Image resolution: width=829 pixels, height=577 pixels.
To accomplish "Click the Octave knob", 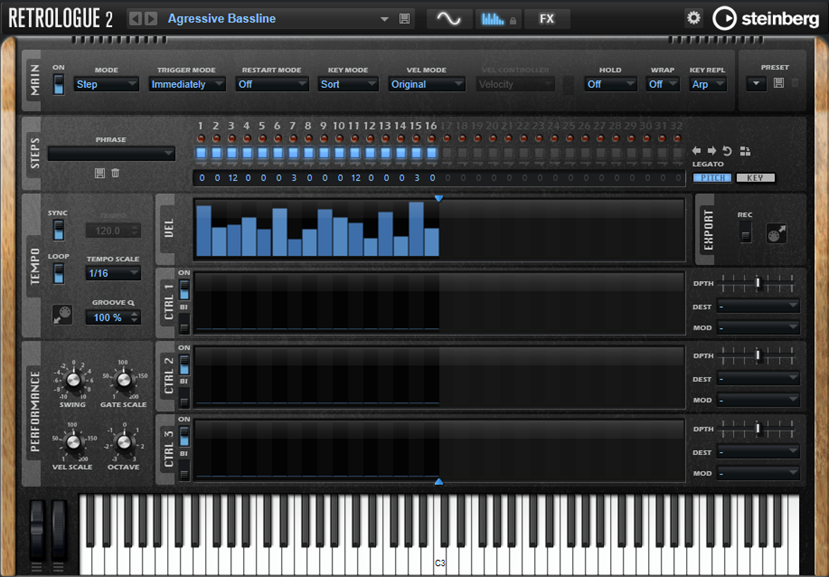I will click(x=123, y=442).
